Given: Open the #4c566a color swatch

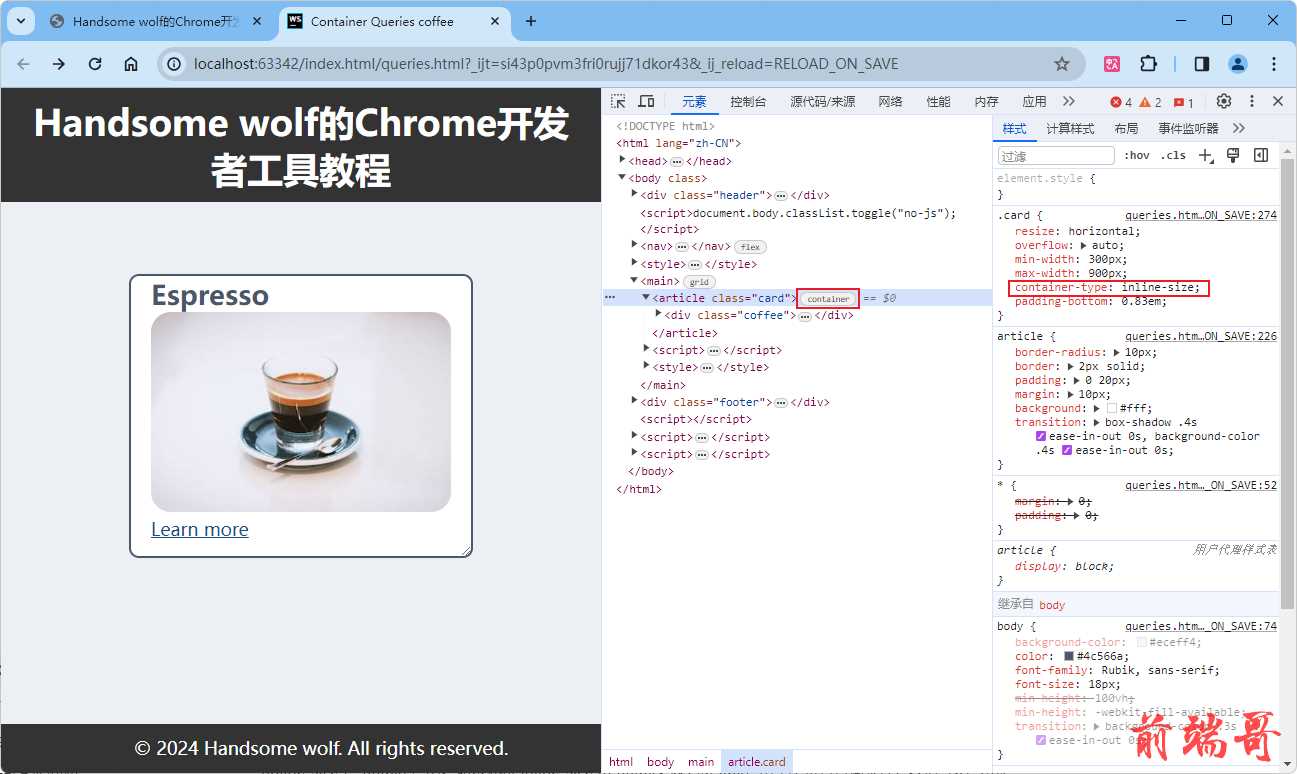Looking at the screenshot, I should point(1069,656).
